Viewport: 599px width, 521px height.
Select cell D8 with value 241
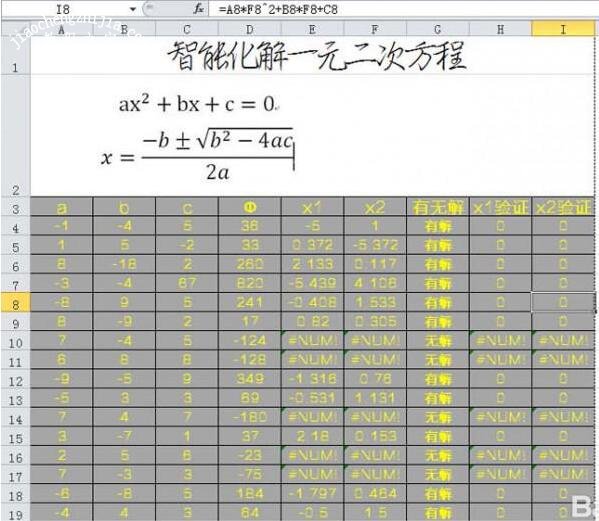pos(249,302)
